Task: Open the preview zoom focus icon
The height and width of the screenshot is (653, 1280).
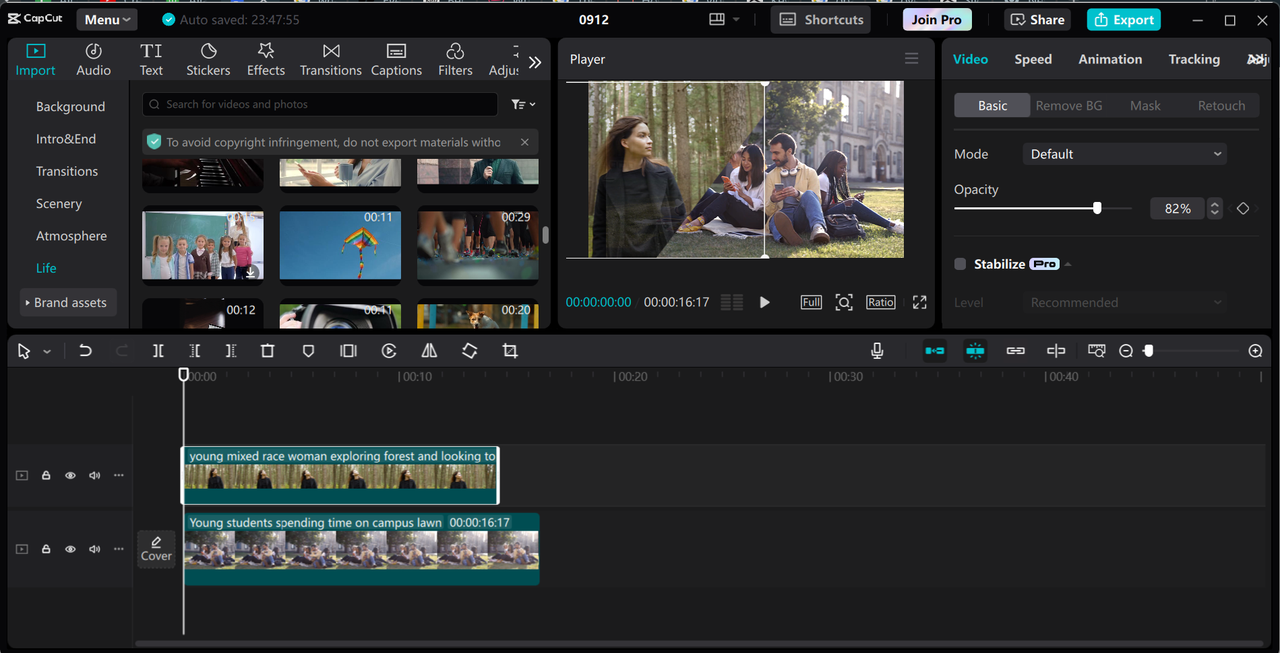Action: pyautogui.click(x=844, y=302)
